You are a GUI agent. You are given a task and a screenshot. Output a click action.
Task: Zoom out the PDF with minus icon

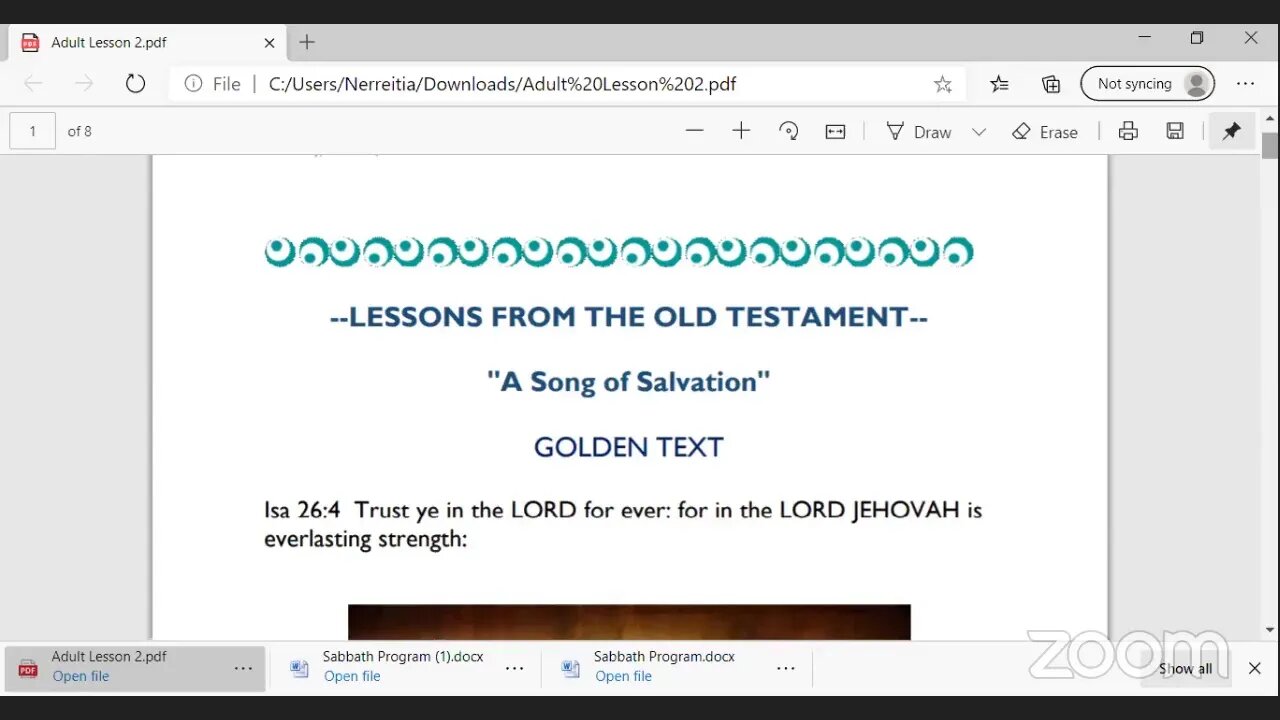(x=695, y=131)
